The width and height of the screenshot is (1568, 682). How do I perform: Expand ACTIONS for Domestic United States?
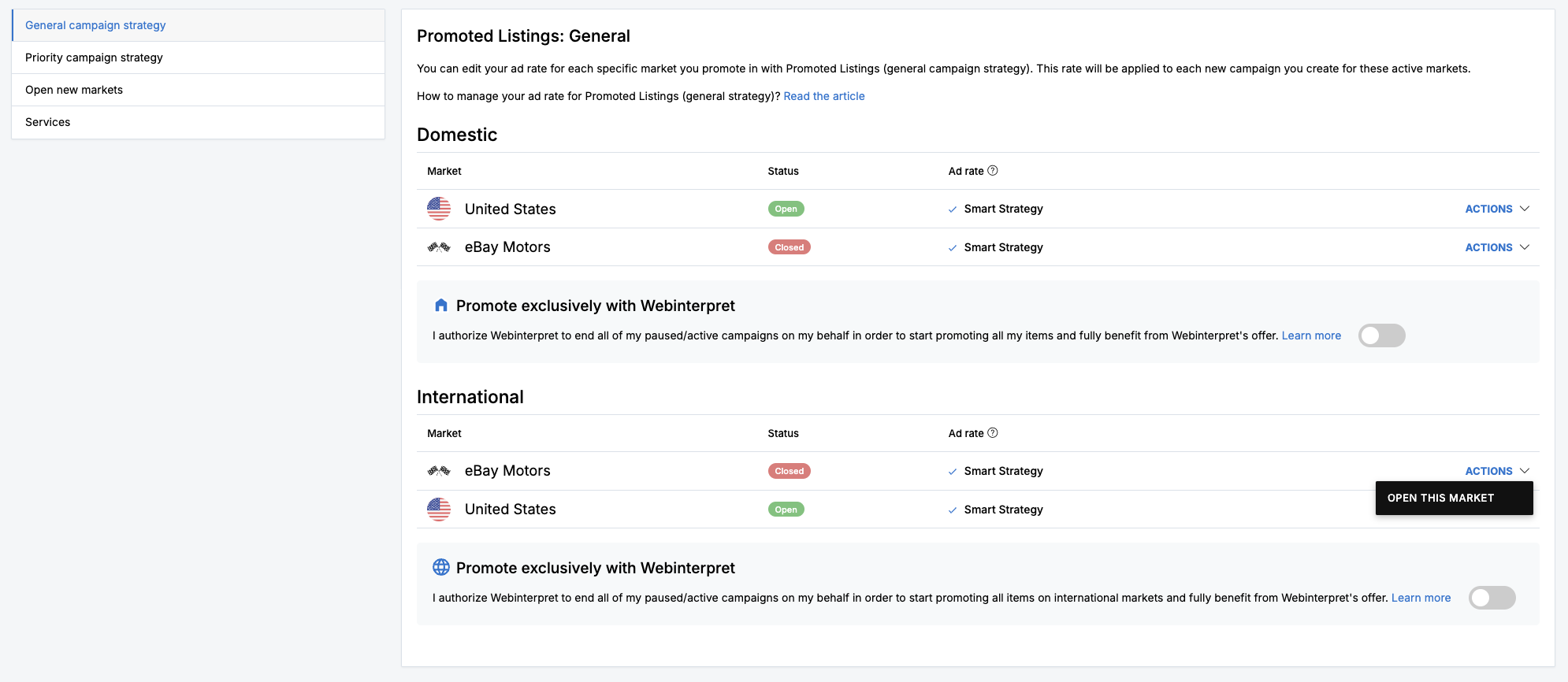click(x=1497, y=209)
